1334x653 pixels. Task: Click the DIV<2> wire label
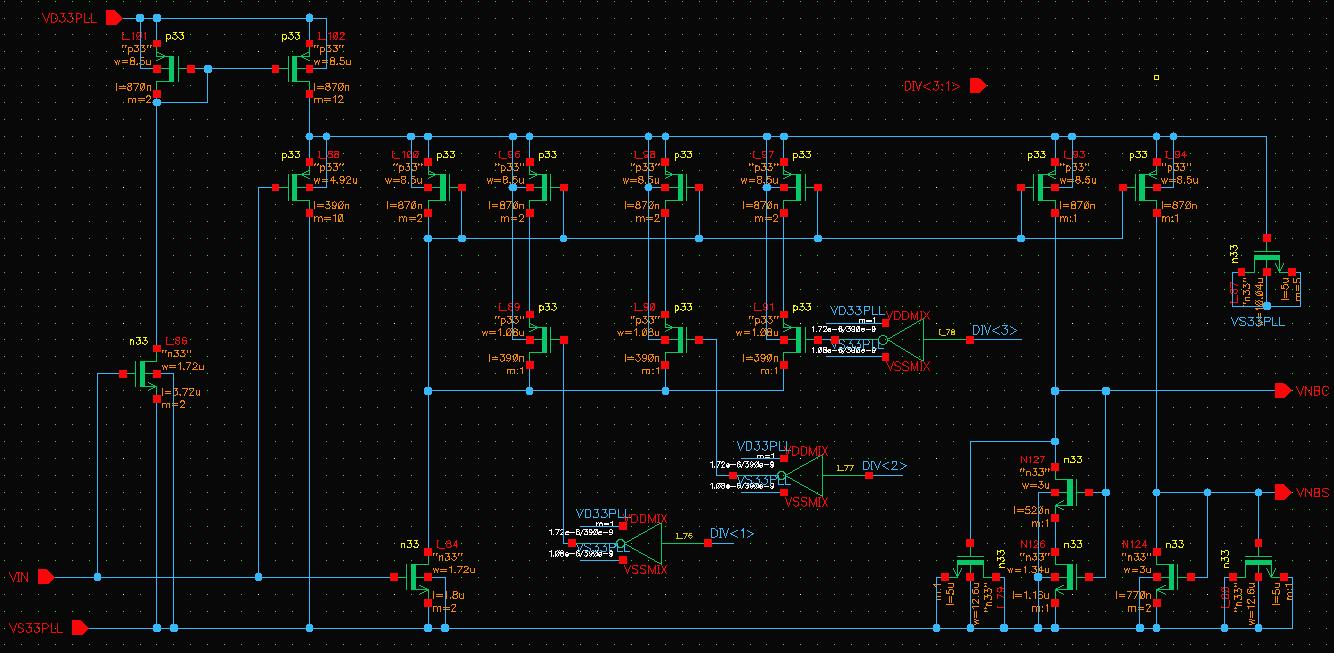pyautogui.click(x=884, y=467)
